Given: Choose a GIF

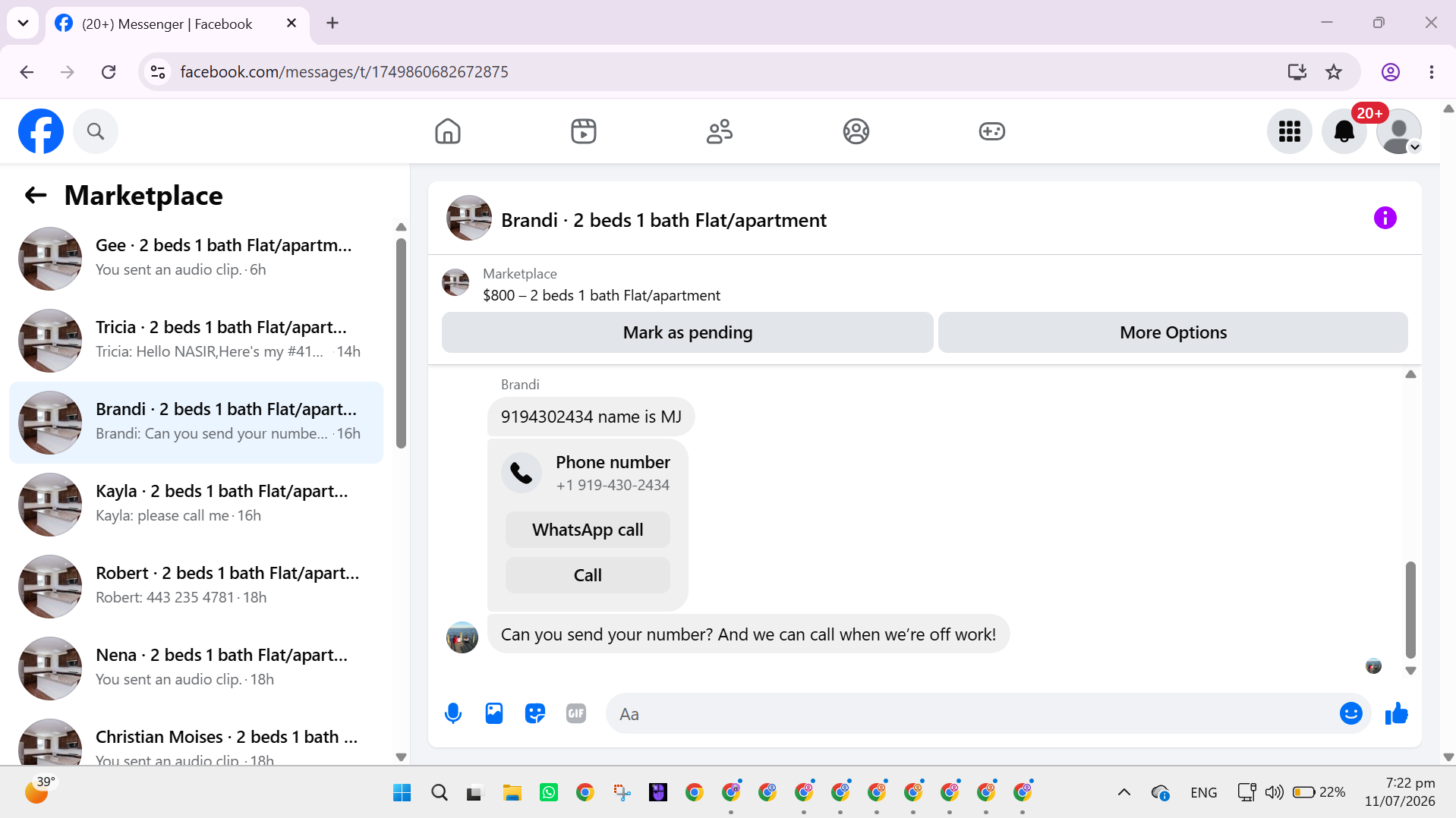Looking at the screenshot, I should (x=576, y=714).
